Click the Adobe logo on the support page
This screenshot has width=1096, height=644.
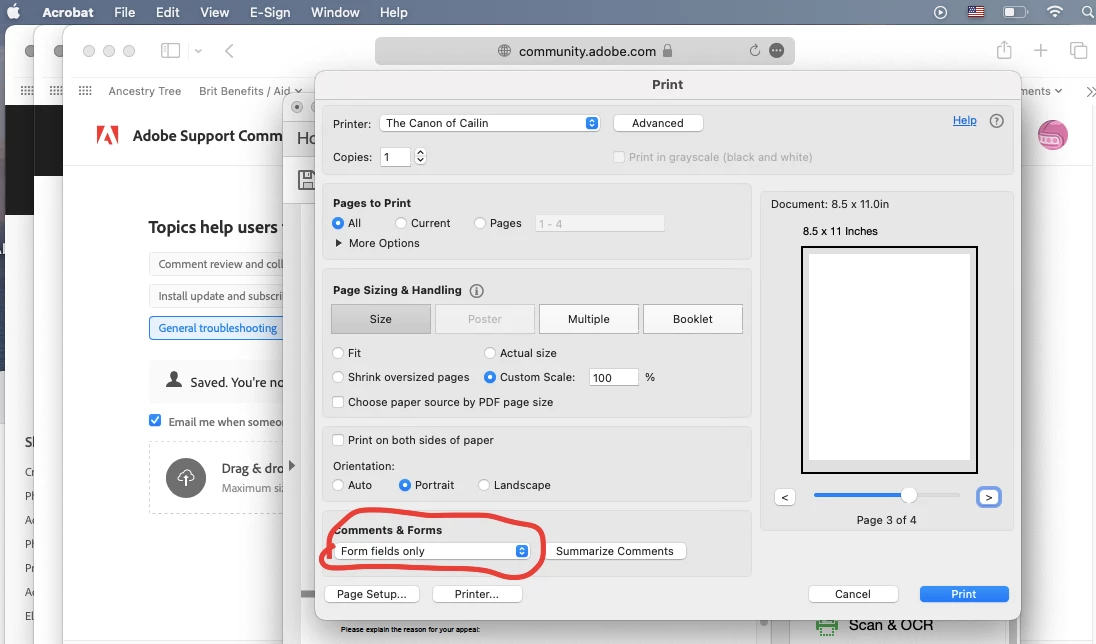[x=107, y=135]
